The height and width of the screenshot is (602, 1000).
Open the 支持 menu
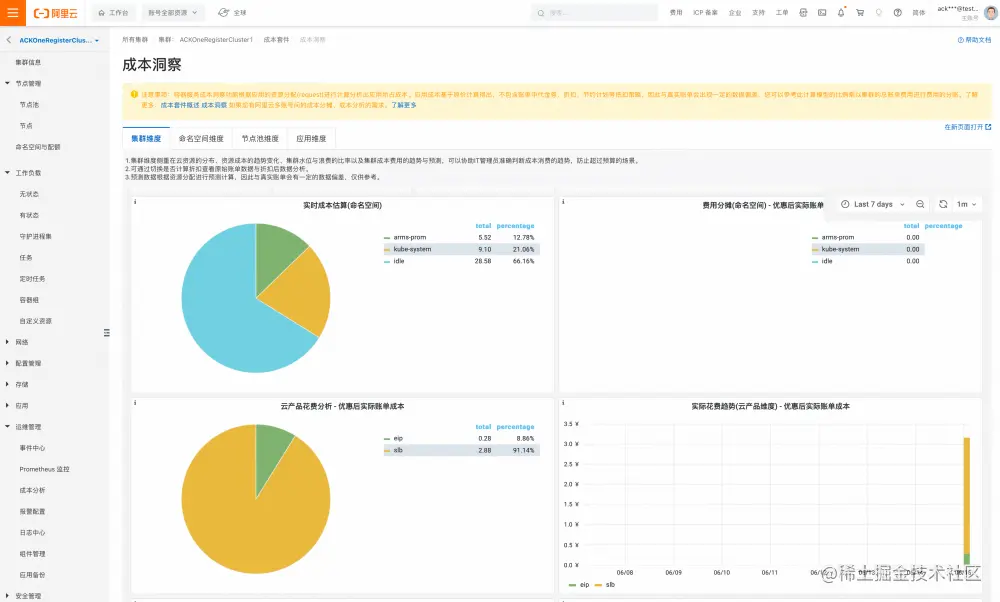coord(758,13)
